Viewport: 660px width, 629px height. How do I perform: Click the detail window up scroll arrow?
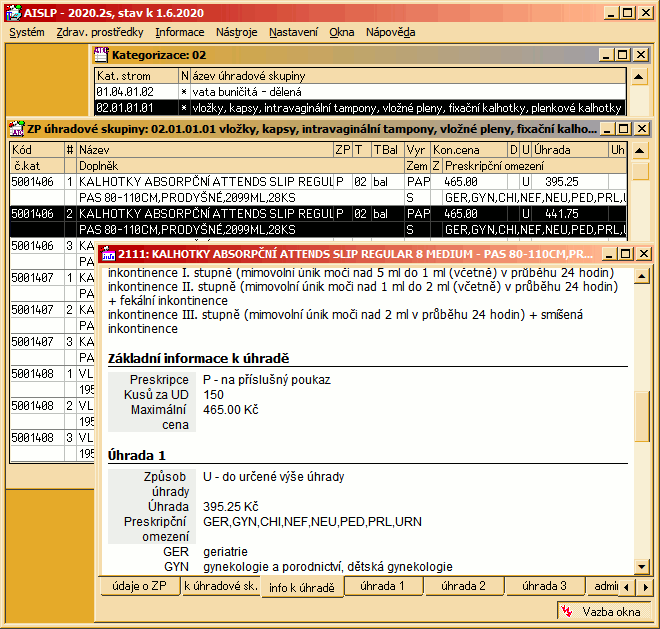pyautogui.click(x=641, y=276)
